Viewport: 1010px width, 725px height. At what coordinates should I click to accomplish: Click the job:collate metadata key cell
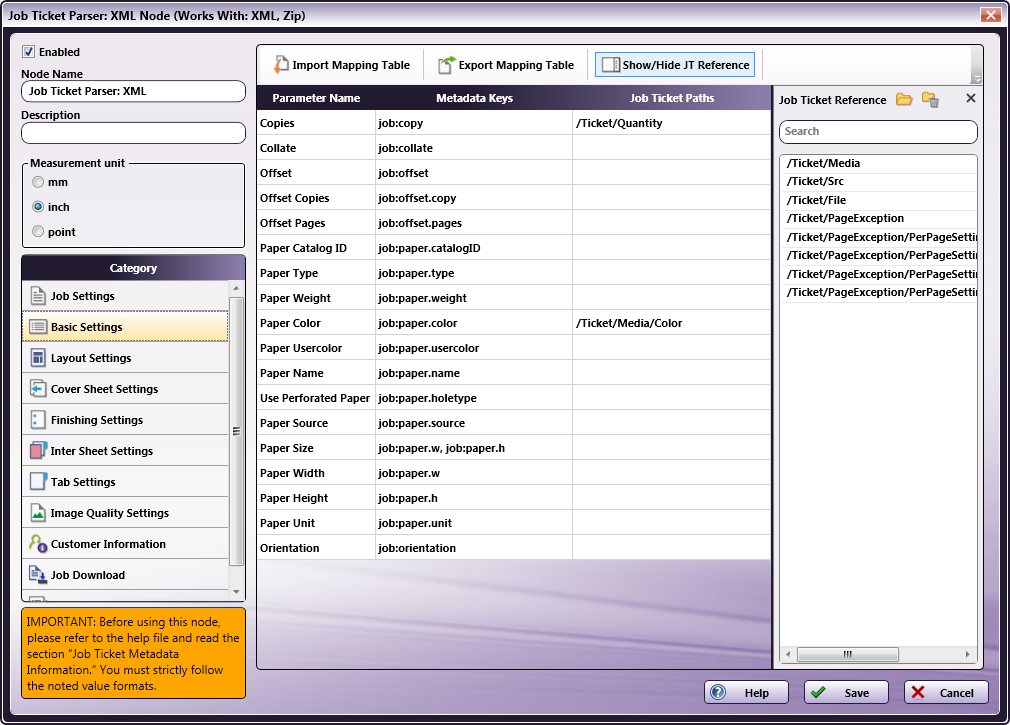[473, 148]
